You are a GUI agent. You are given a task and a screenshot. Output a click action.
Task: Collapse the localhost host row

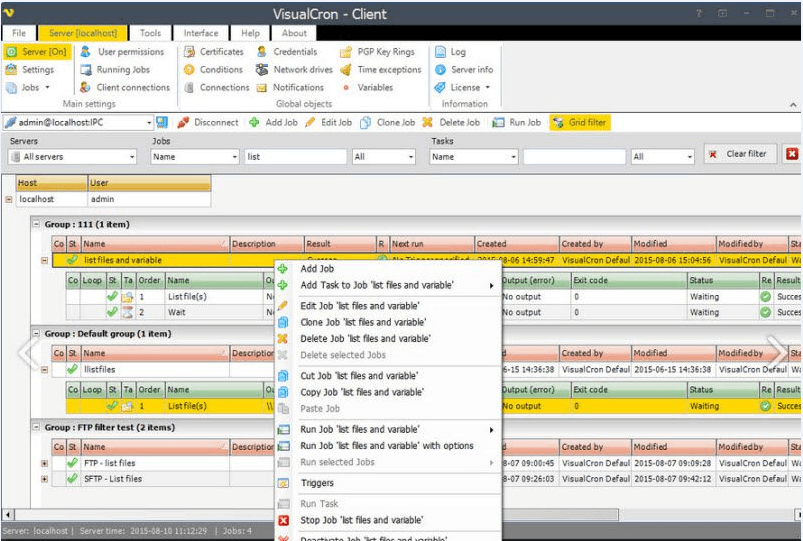click(9, 199)
